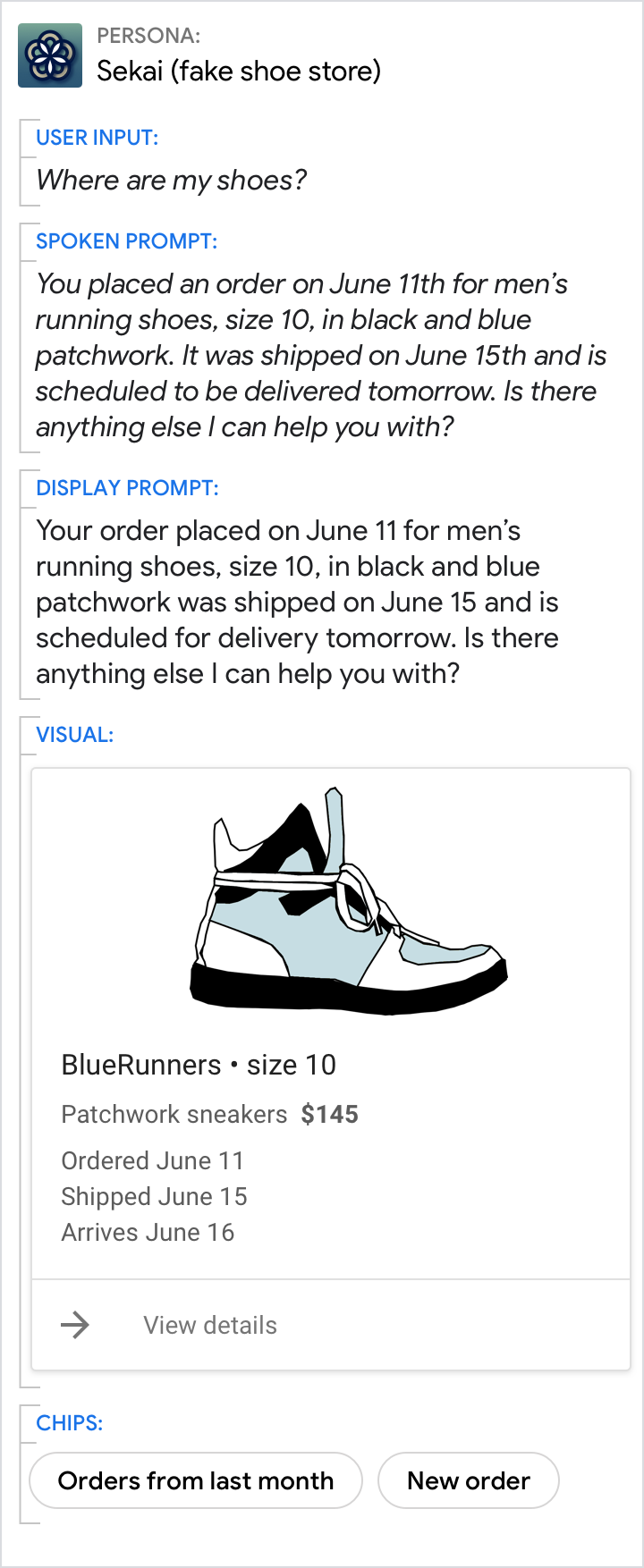Click the VISUAL section label
The height and width of the screenshot is (1568, 644).
point(74,735)
